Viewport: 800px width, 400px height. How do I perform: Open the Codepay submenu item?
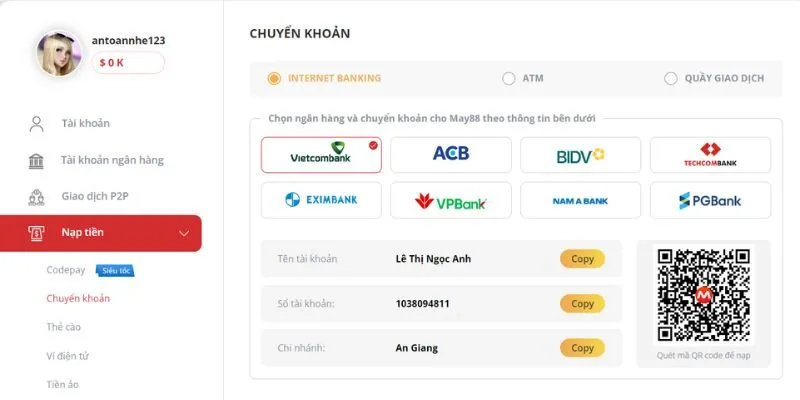point(66,270)
